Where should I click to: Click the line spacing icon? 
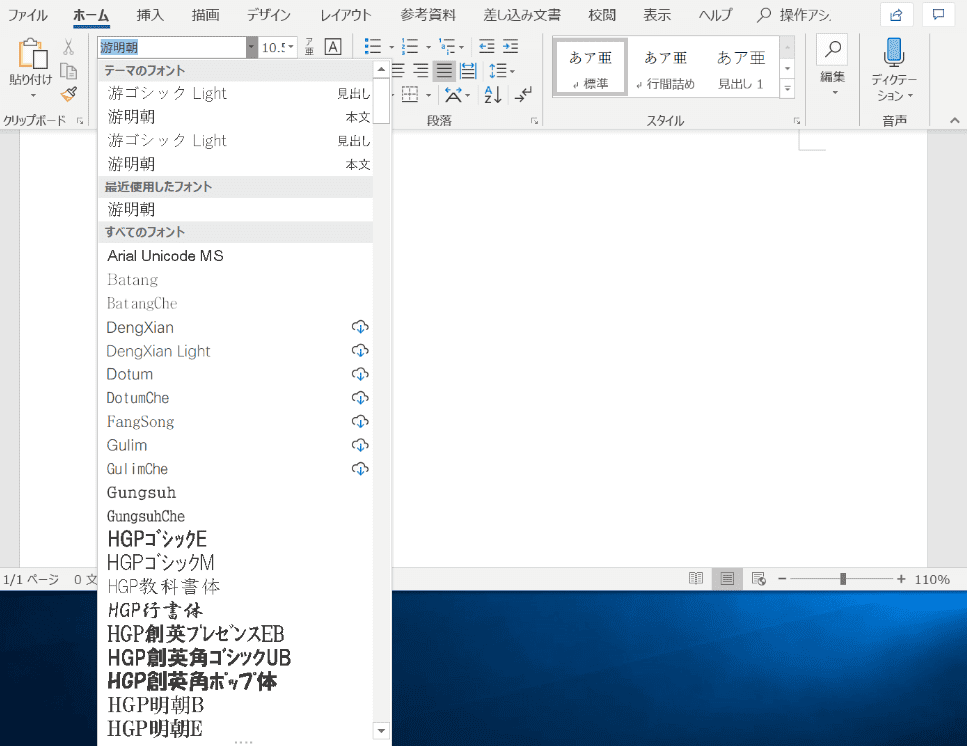click(x=498, y=71)
